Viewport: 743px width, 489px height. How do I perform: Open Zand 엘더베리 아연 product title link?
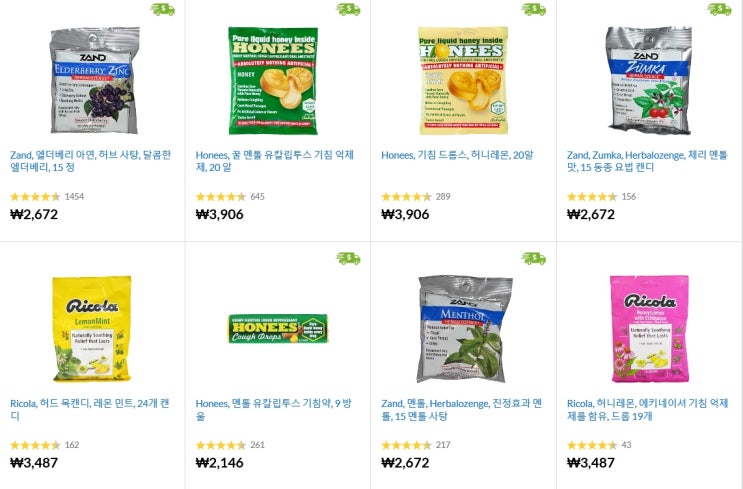(91, 161)
